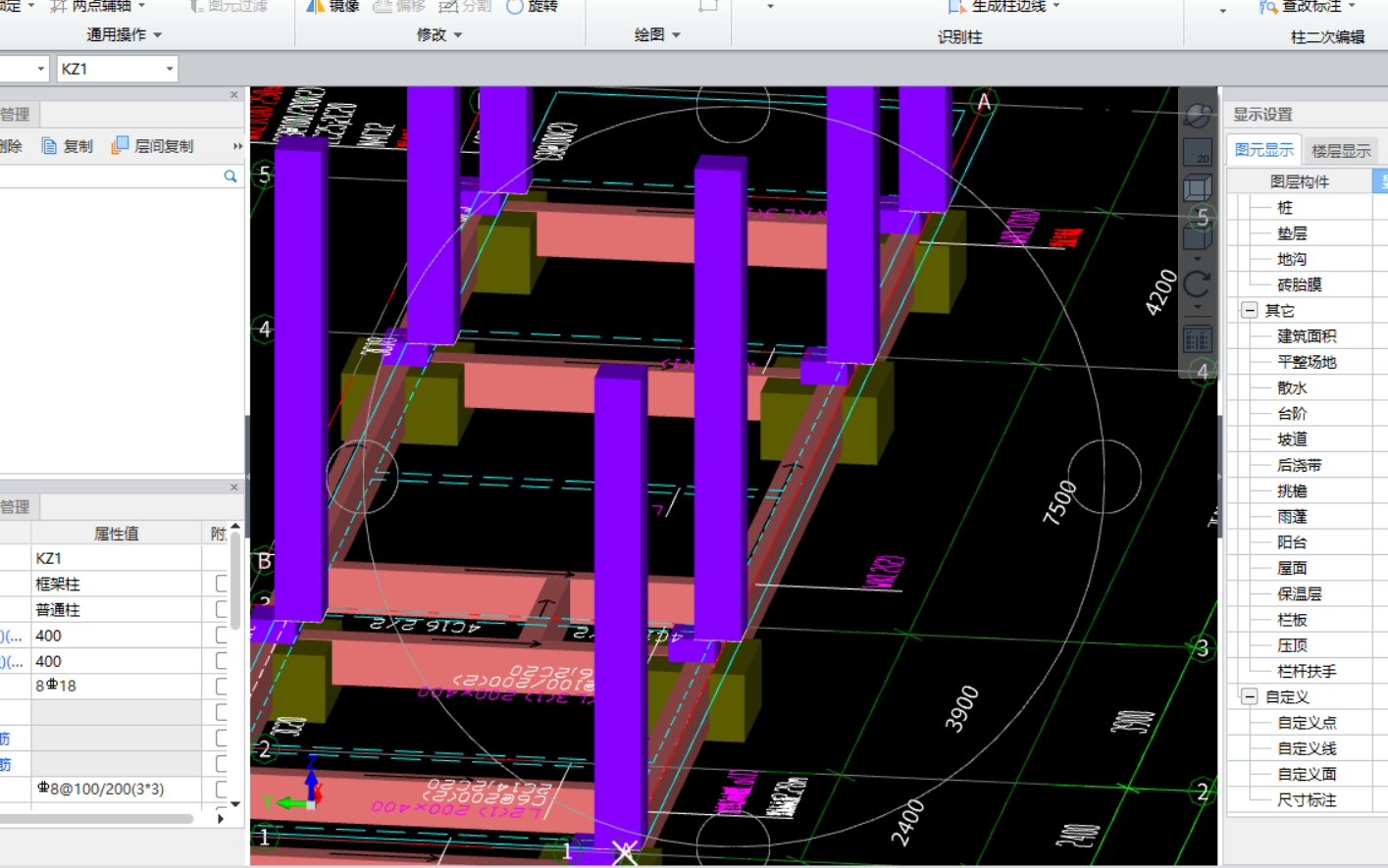Expand the 修改 group dropdown
1388x868 pixels.
tap(458, 35)
